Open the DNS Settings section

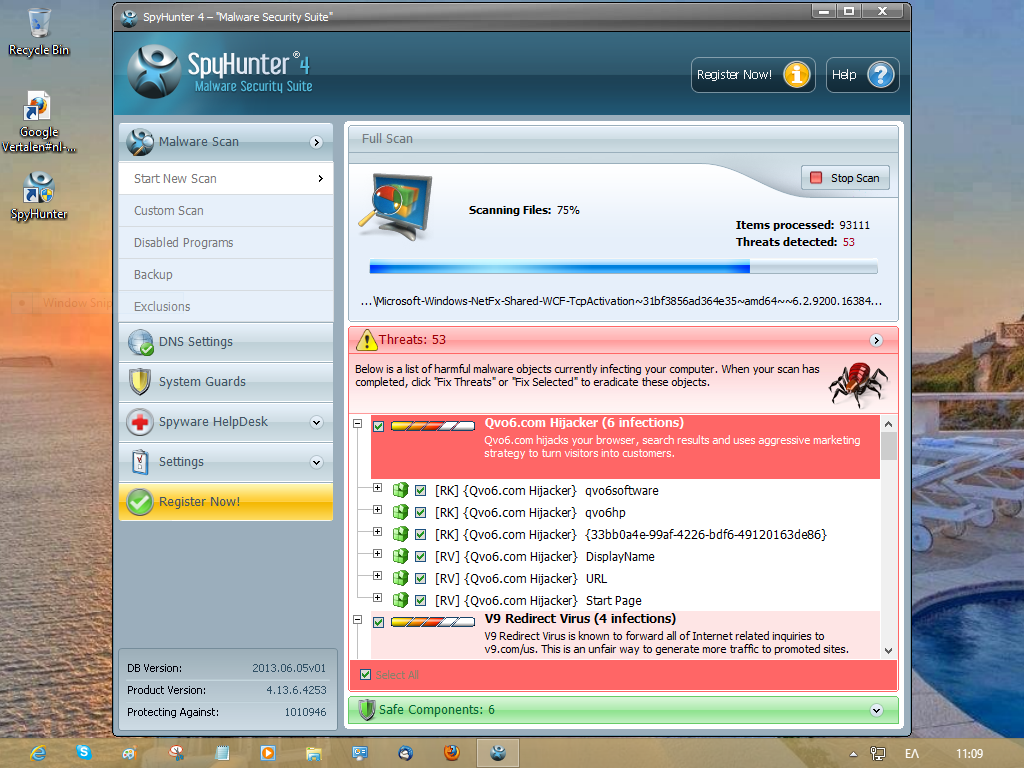click(226, 342)
